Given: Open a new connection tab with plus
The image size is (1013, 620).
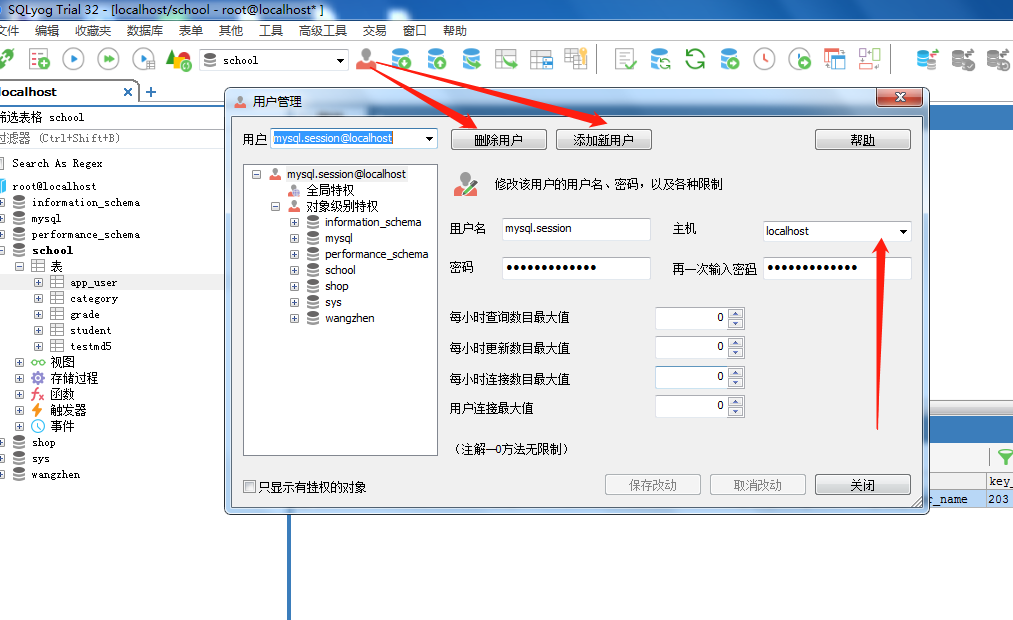Looking at the screenshot, I should 151,92.
